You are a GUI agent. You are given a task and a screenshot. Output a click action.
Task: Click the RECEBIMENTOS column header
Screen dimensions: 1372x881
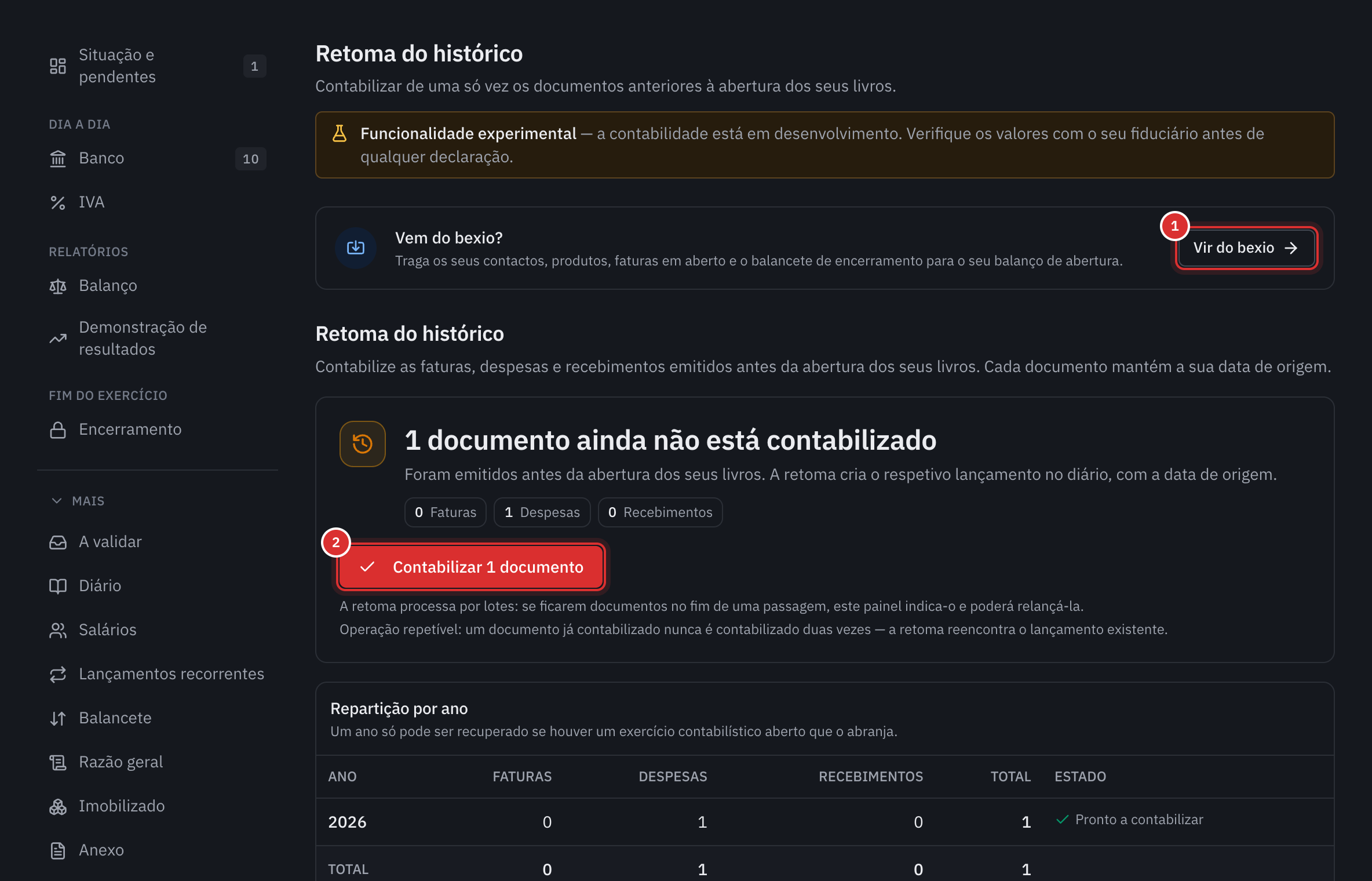coord(871,777)
